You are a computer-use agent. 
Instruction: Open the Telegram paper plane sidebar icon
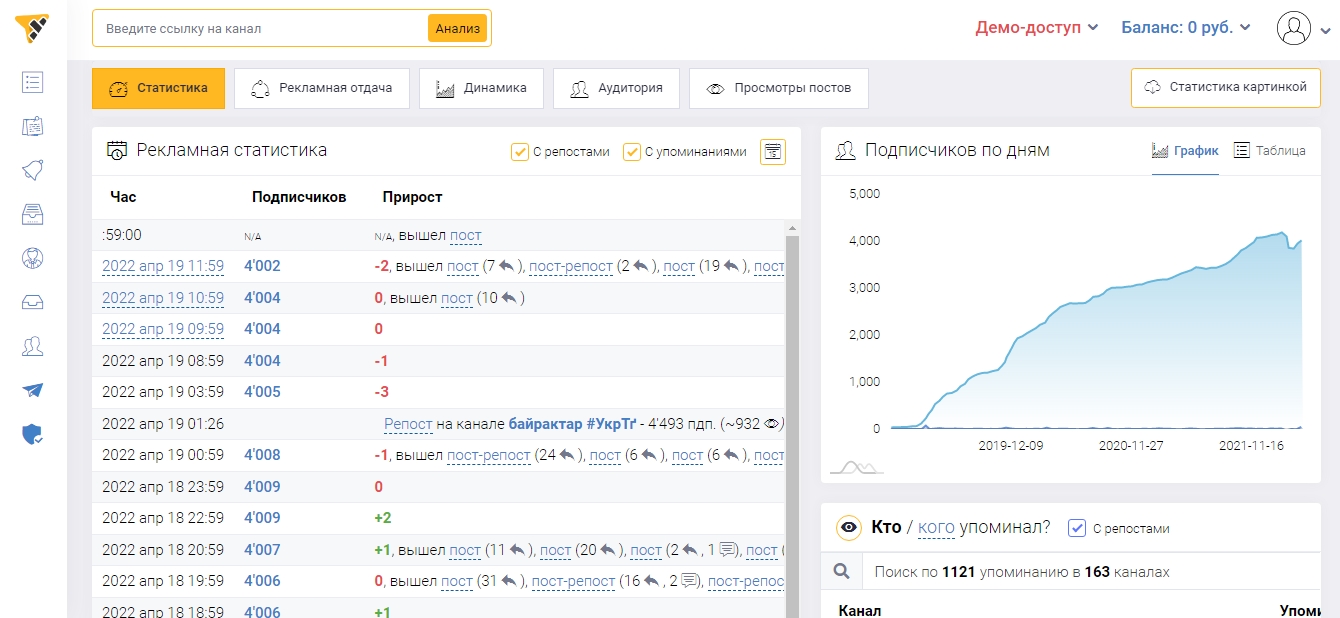32,390
